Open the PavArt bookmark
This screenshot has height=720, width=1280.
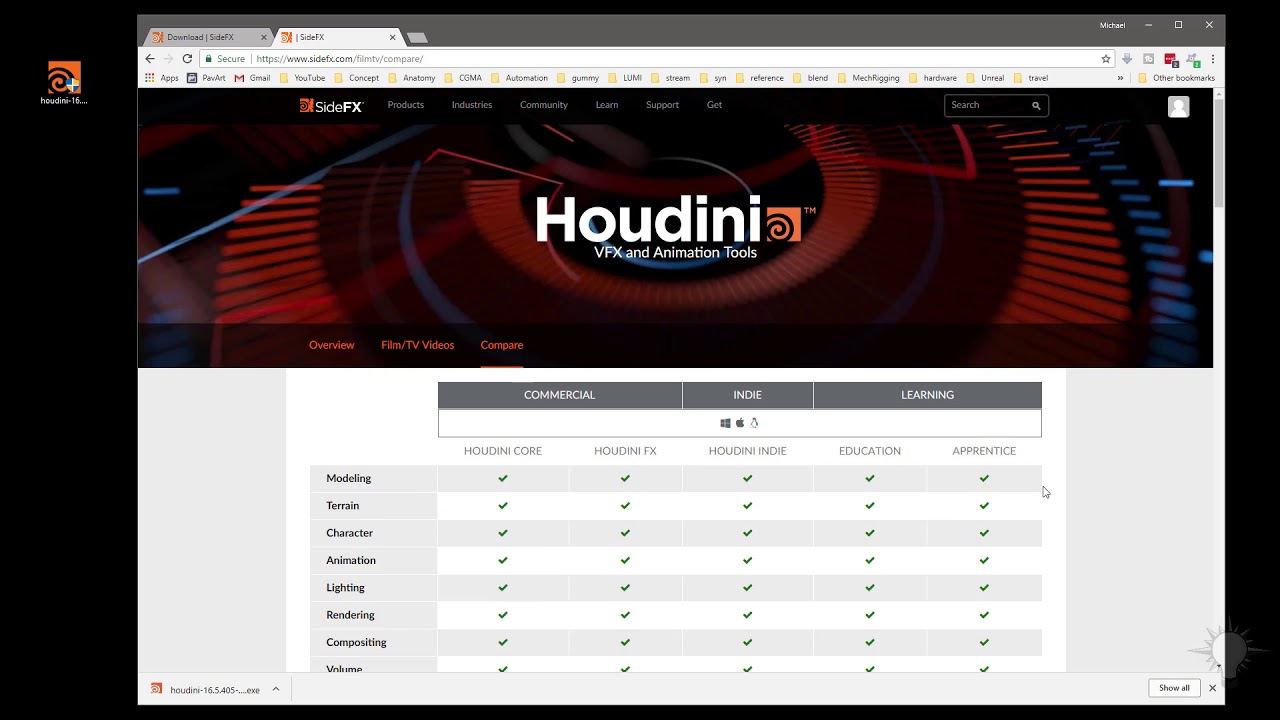(207, 78)
